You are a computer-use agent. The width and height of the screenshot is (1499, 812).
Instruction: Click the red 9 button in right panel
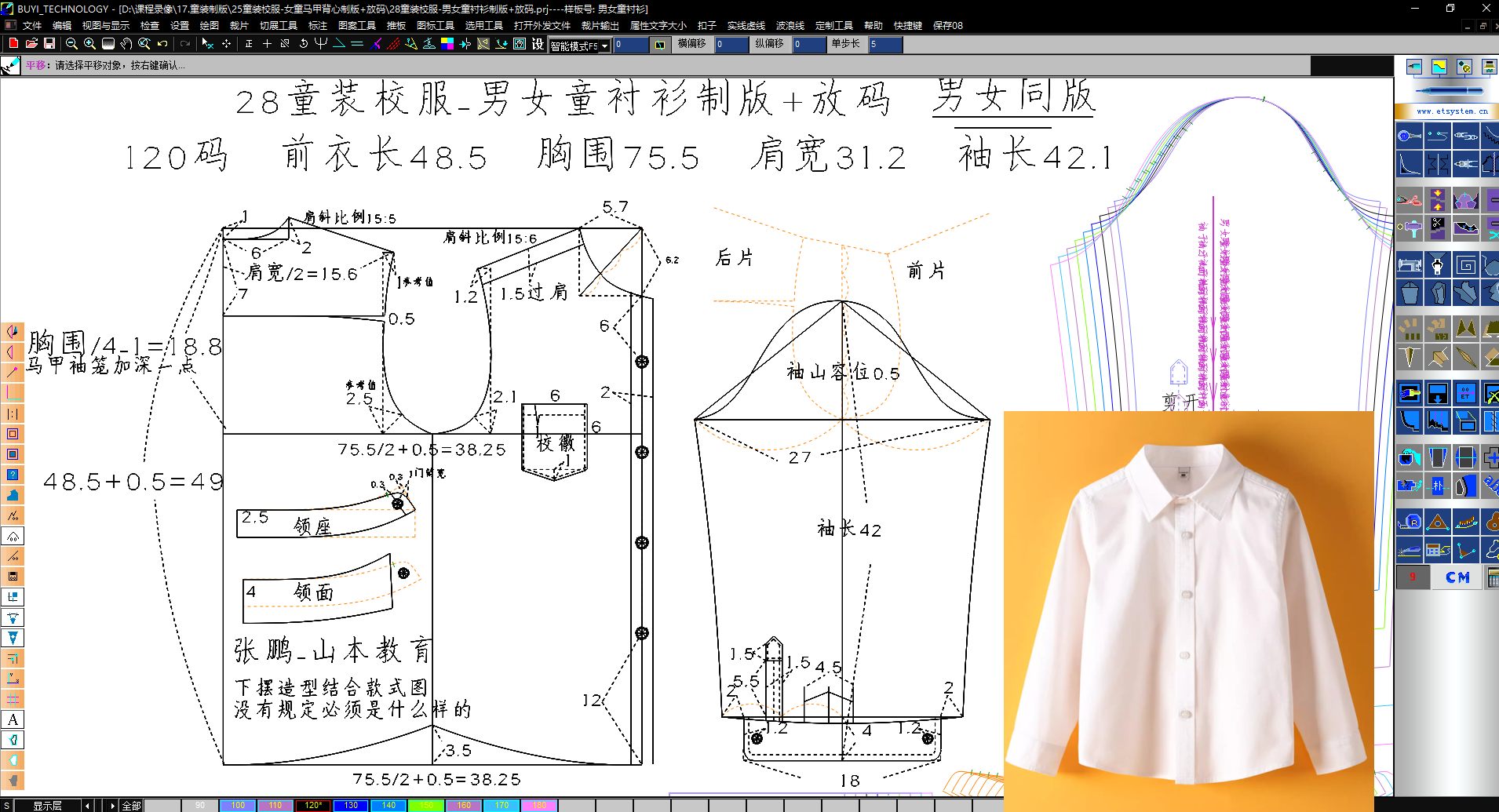[x=1413, y=577]
